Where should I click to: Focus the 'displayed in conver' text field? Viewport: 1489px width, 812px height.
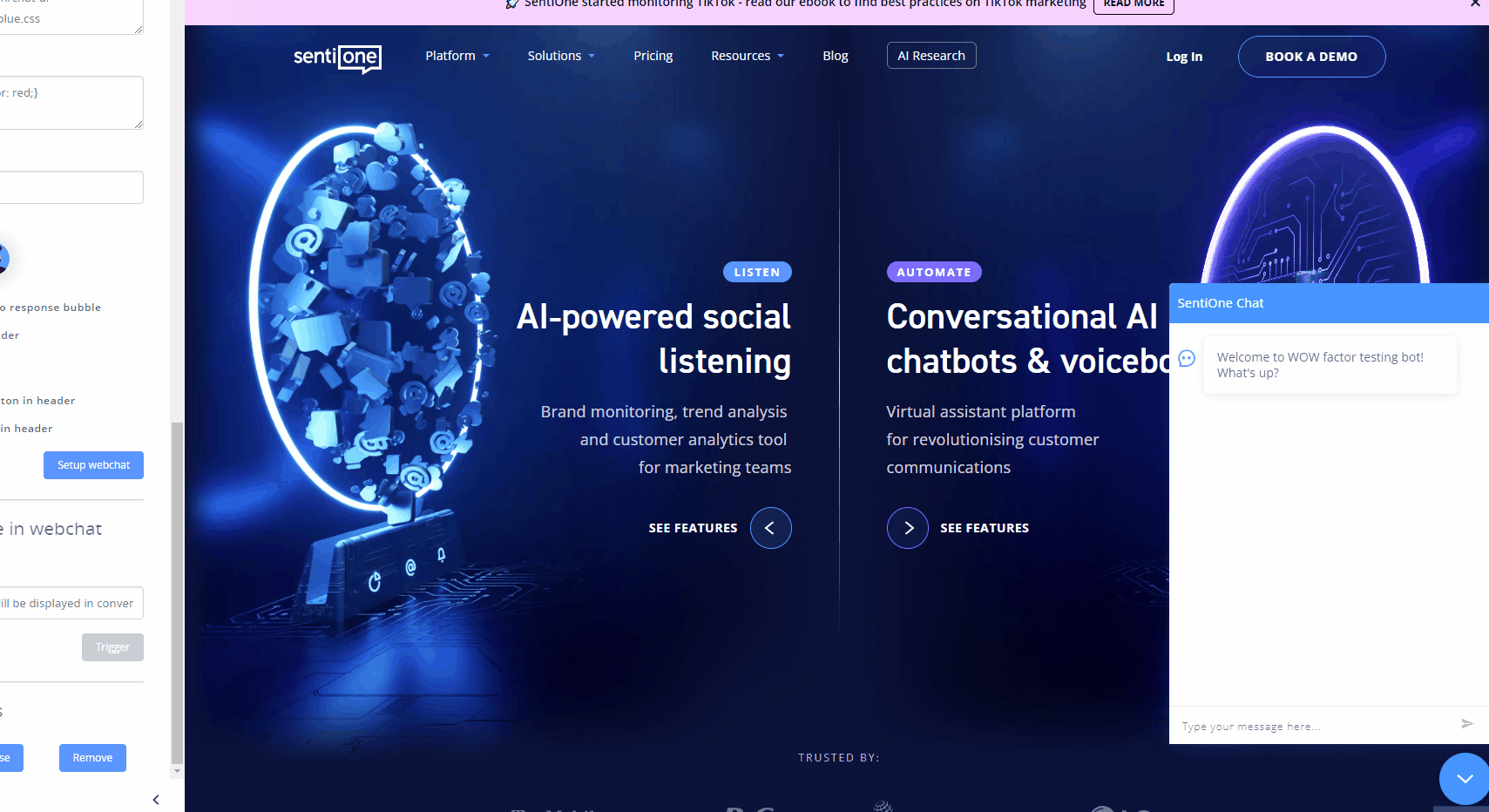pyautogui.click(x=70, y=603)
